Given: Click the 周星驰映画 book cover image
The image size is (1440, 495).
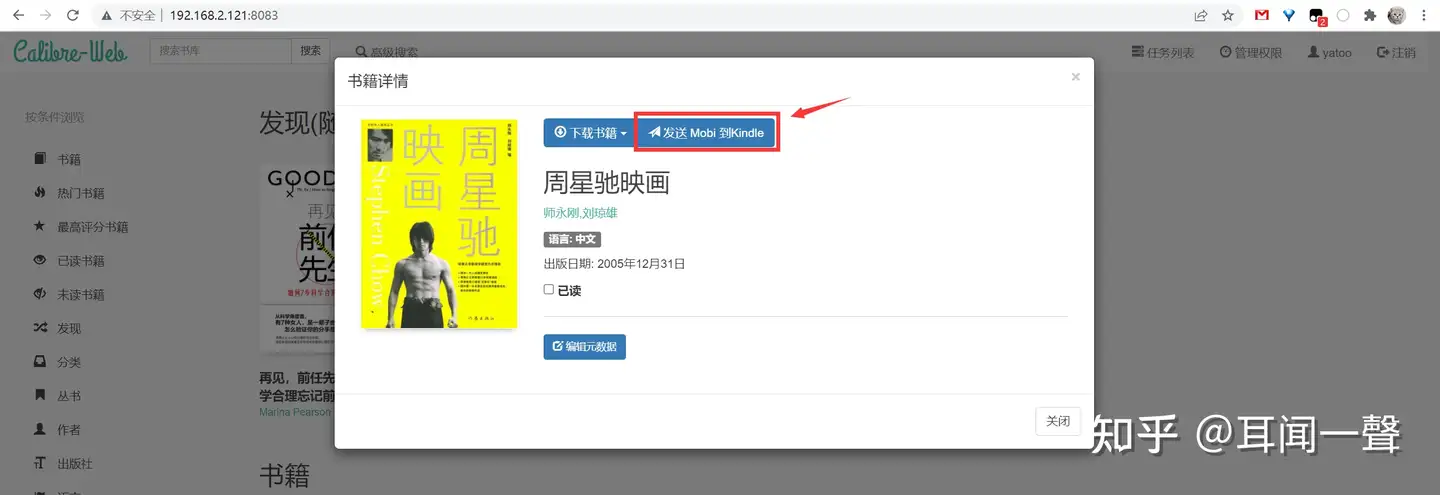Looking at the screenshot, I should (439, 224).
